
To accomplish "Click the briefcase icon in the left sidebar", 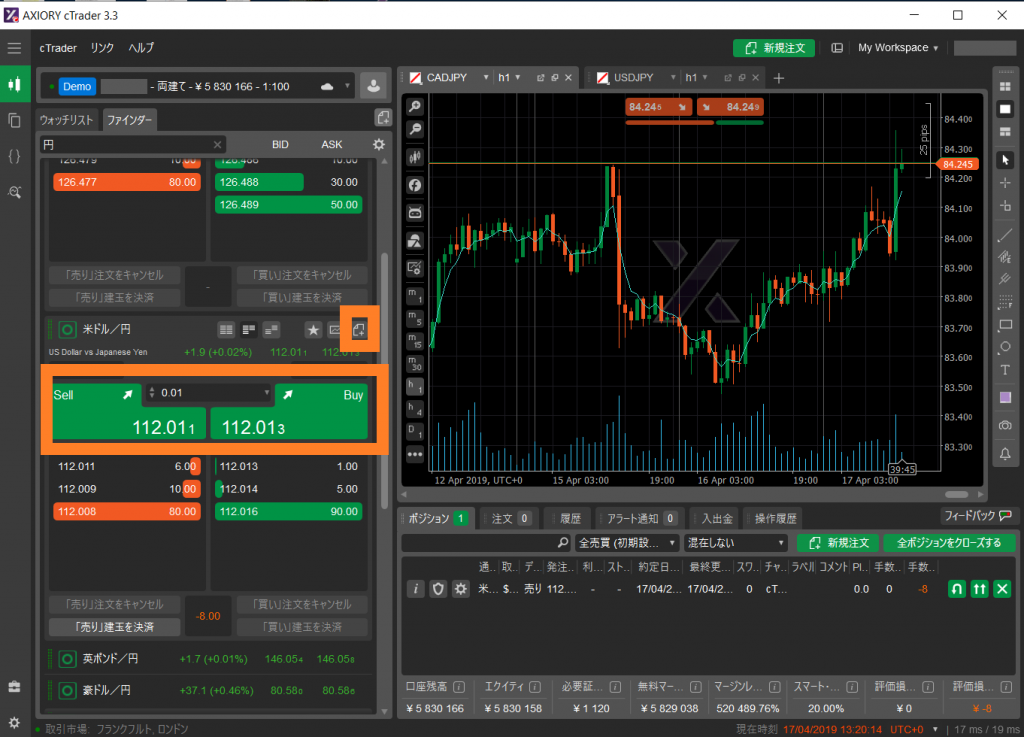I will (14, 687).
